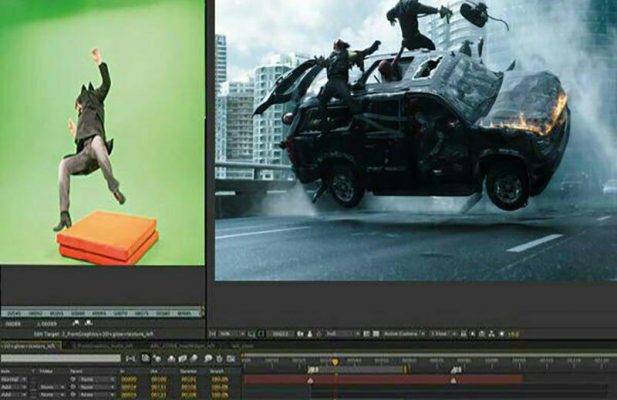This screenshot has width=617, height=400.
Task: Click the Parent column header in timeline
Action: (76, 371)
